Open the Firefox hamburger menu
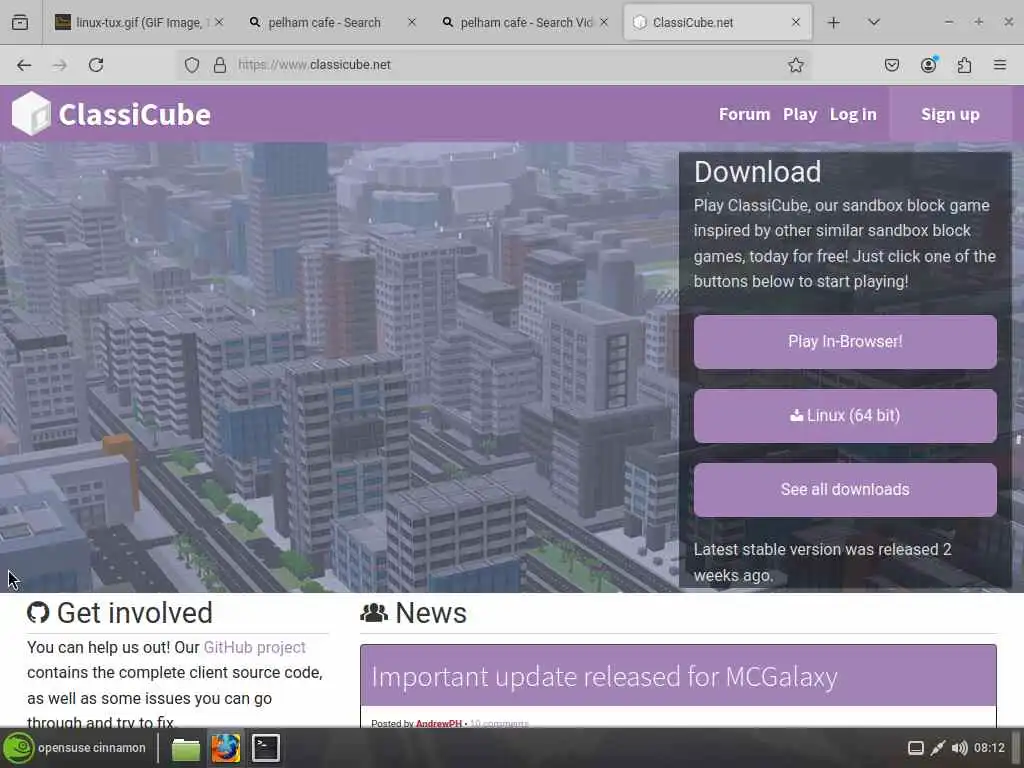This screenshot has height=768, width=1024. click(1000, 65)
